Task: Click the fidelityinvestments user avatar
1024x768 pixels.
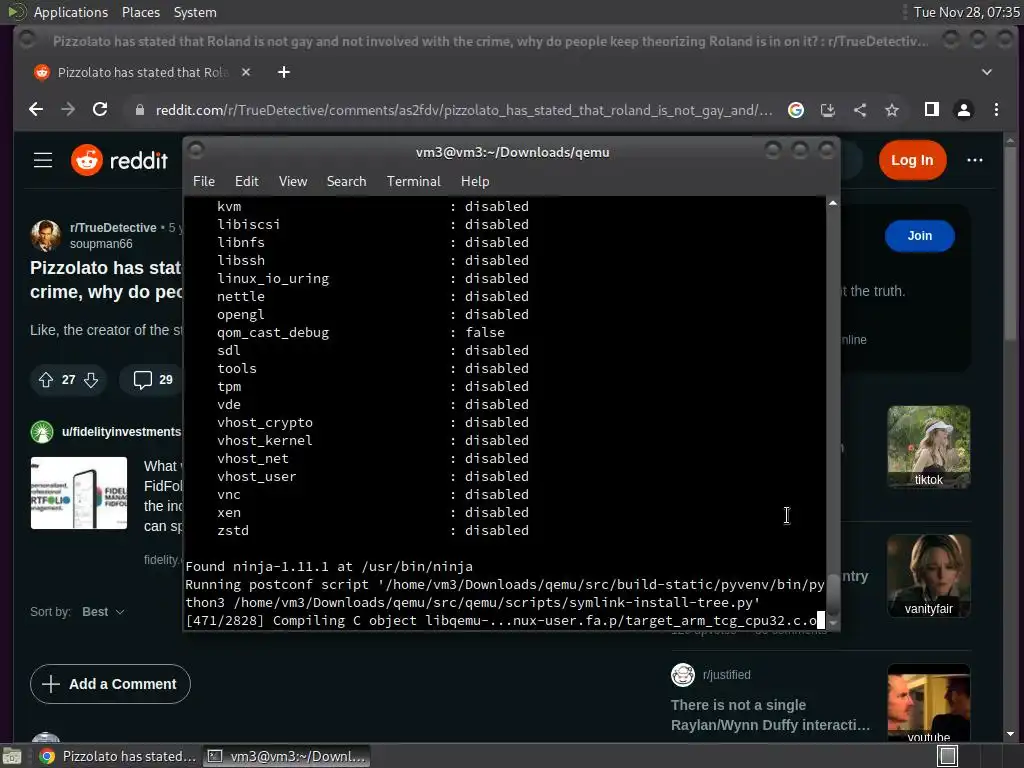Action: click(x=42, y=432)
